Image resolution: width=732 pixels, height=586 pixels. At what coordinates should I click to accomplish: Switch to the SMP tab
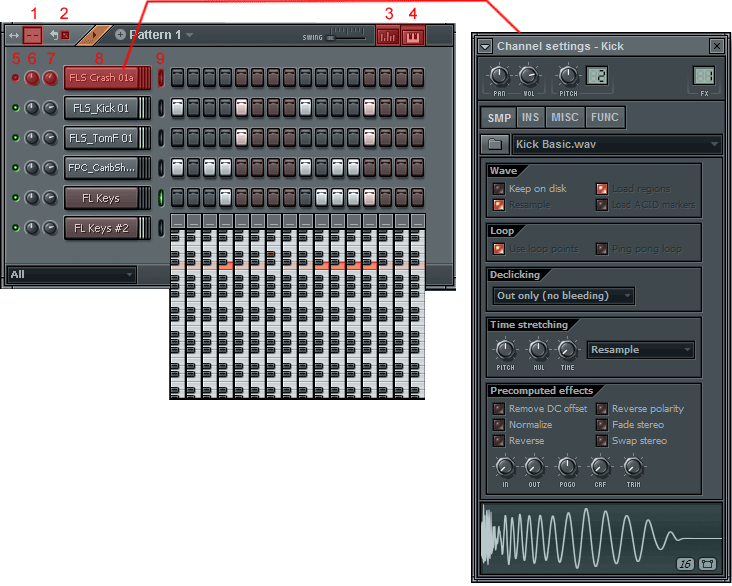[x=499, y=118]
